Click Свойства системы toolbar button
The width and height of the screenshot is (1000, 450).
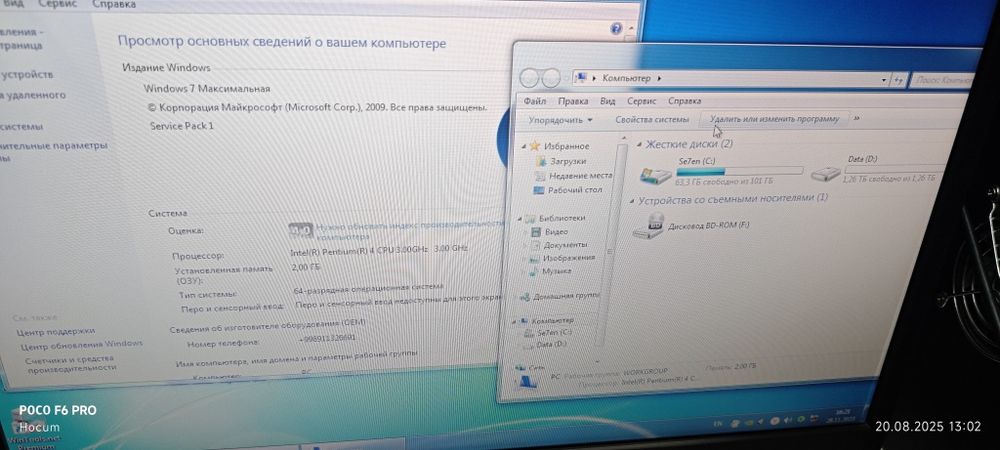652,119
